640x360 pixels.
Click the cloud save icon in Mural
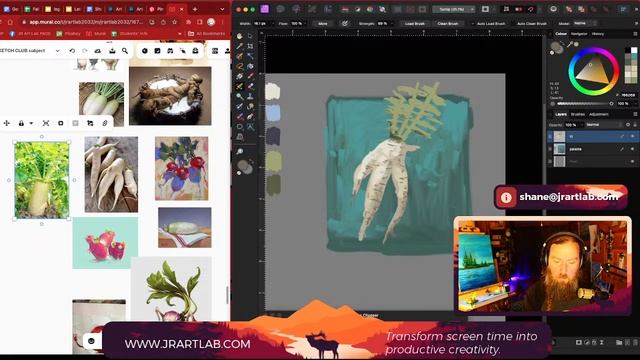pyautogui.click(x=98, y=51)
